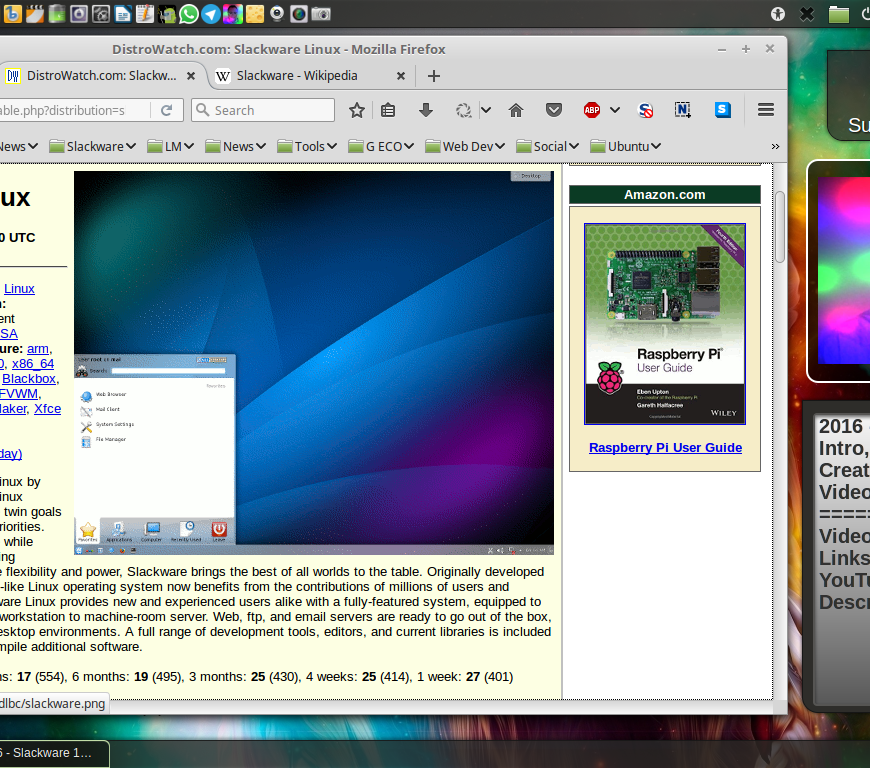Open the Firefox hamburger menu
Screen dimensions: 870x768
click(x=766, y=110)
